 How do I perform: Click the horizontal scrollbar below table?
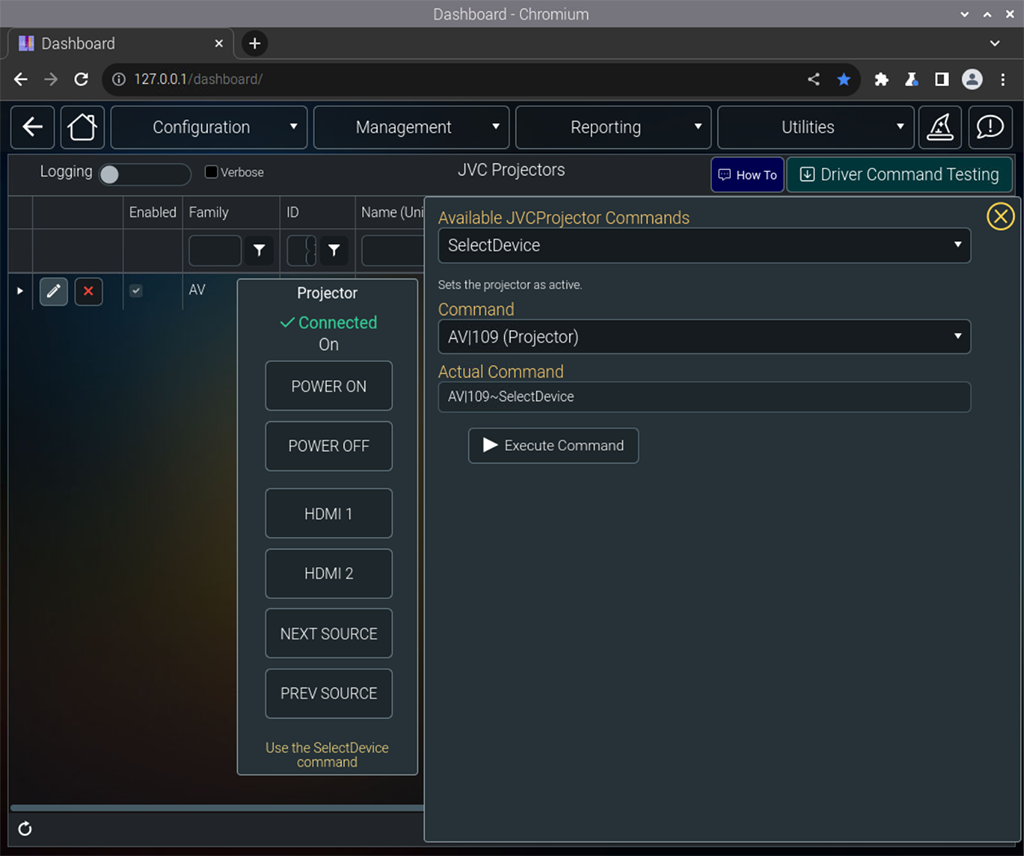click(217, 808)
